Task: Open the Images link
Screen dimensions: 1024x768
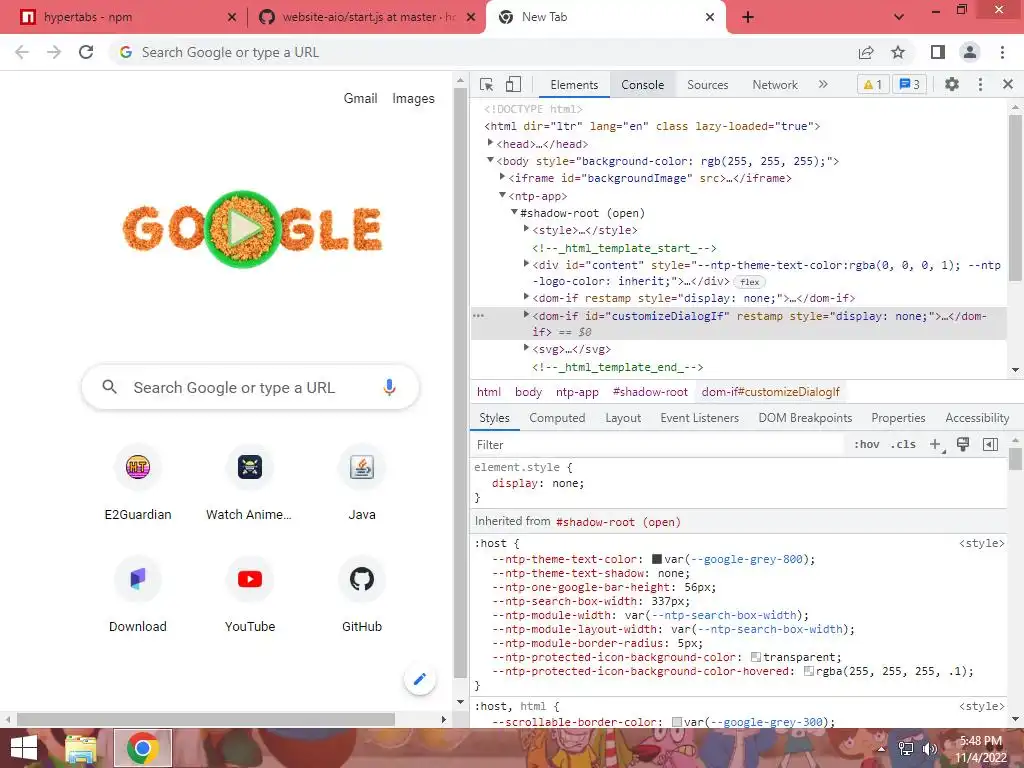Action: [413, 99]
